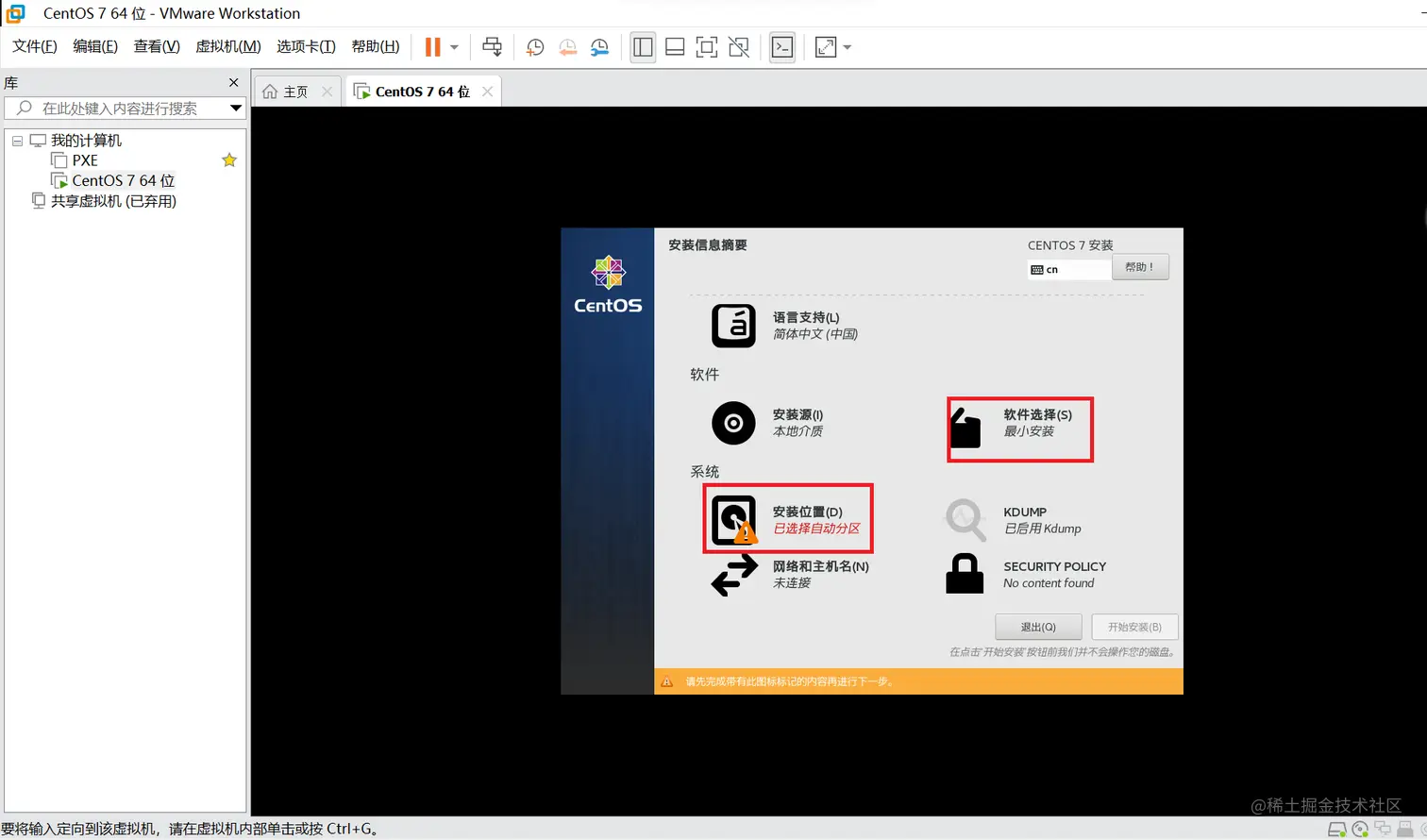
Task: Click the 未连接 network status text
Action: tap(792, 583)
